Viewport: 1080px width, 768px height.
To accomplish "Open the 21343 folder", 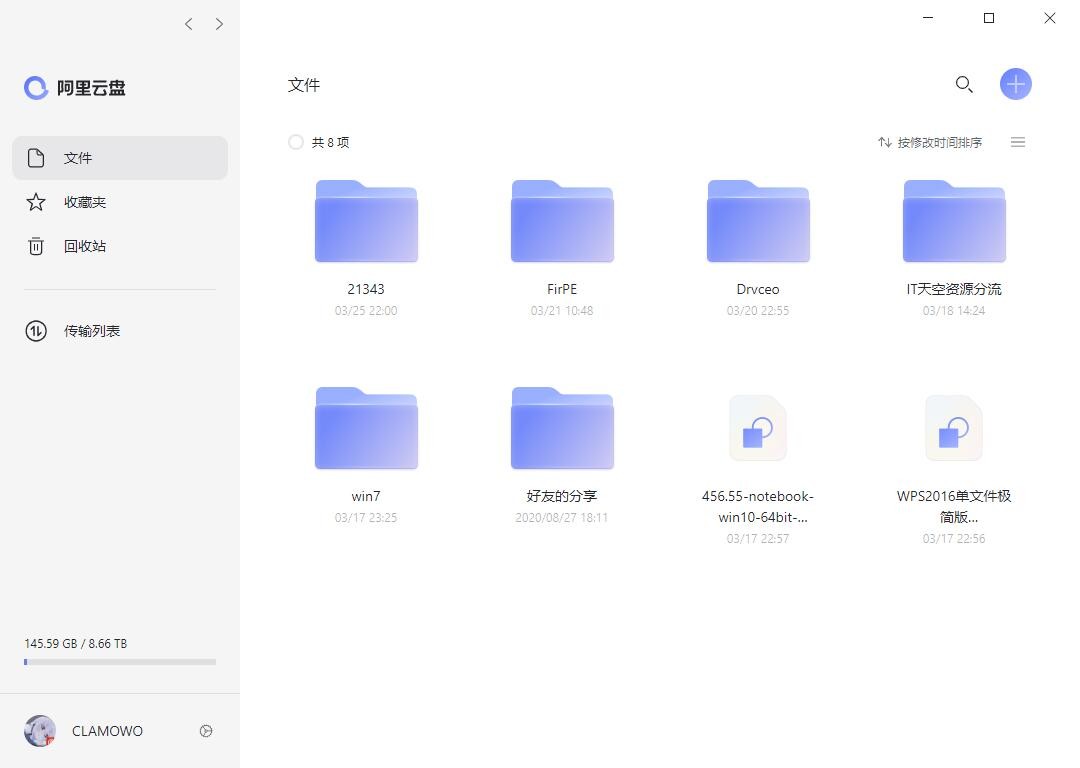I will 366,221.
